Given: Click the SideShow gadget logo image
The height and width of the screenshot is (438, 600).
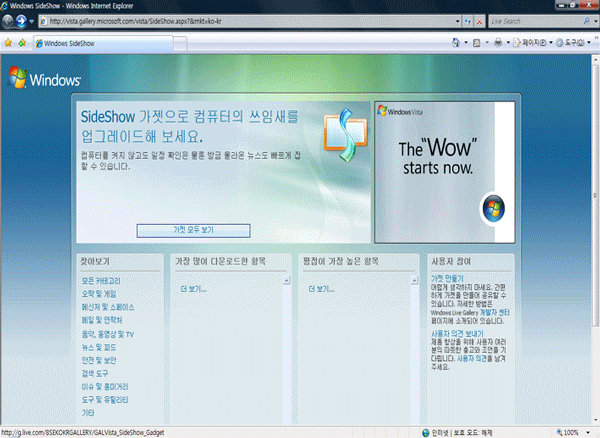Looking at the screenshot, I should (x=345, y=135).
